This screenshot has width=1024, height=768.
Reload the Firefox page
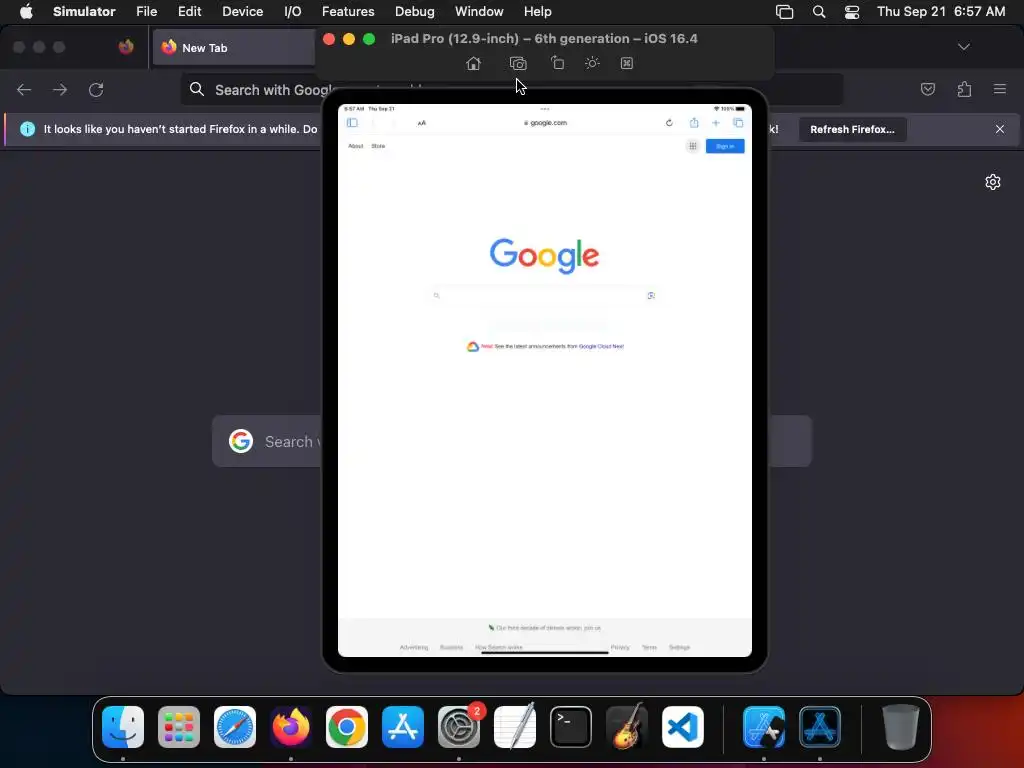pos(96,89)
